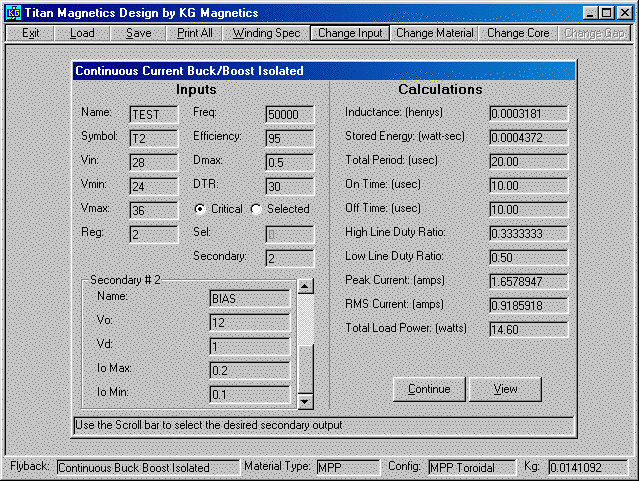Click the Low Line Duty Ratio value
Image resolution: width=639 pixels, height=481 pixels.
[529, 258]
